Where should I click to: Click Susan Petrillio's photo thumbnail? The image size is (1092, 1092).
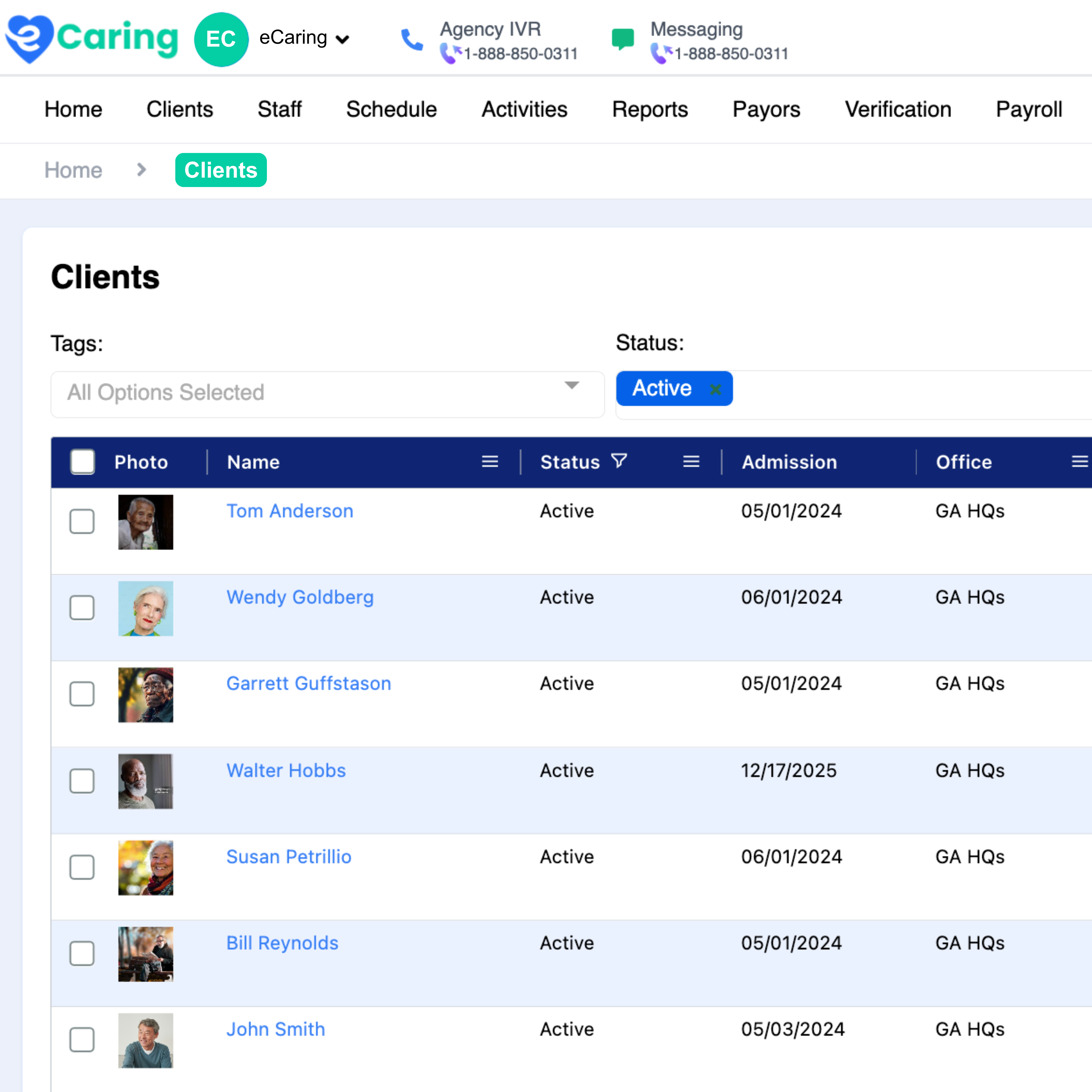pyautogui.click(x=145, y=867)
